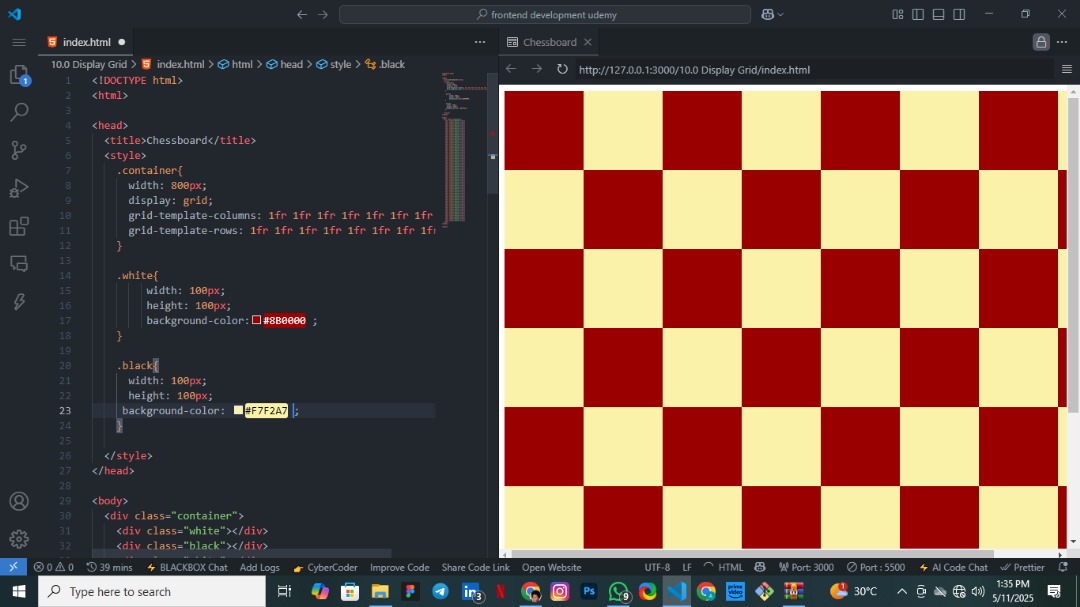Close the Chessboard preview tab

[x=588, y=42]
